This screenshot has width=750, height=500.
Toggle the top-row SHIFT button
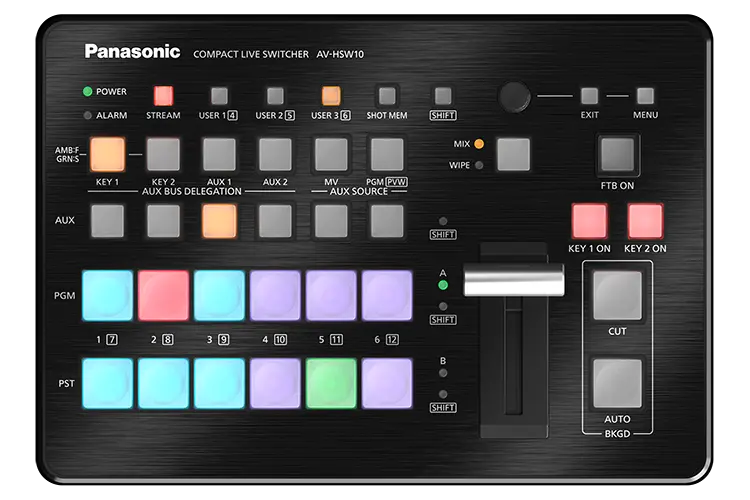pos(443,96)
